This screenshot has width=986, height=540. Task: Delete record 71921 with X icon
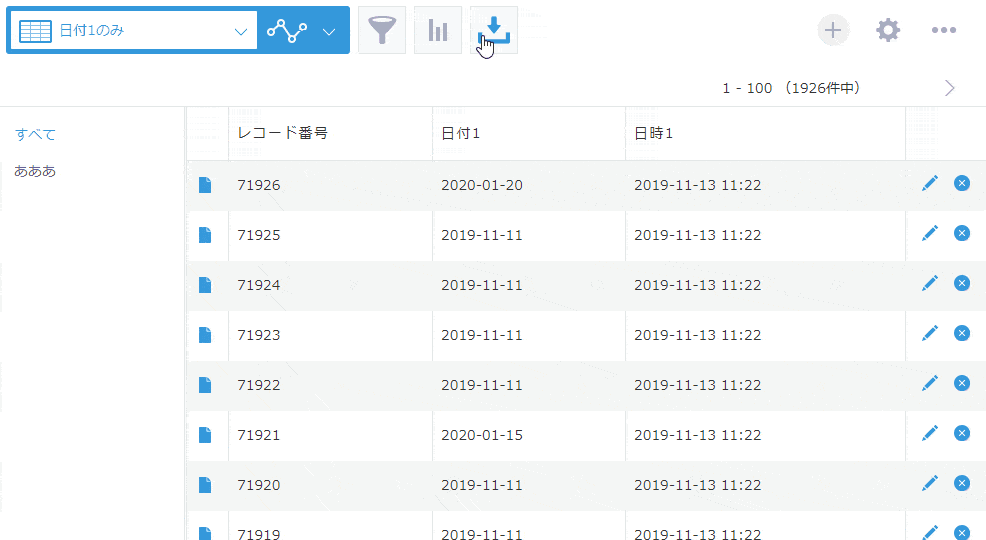(x=961, y=433)
